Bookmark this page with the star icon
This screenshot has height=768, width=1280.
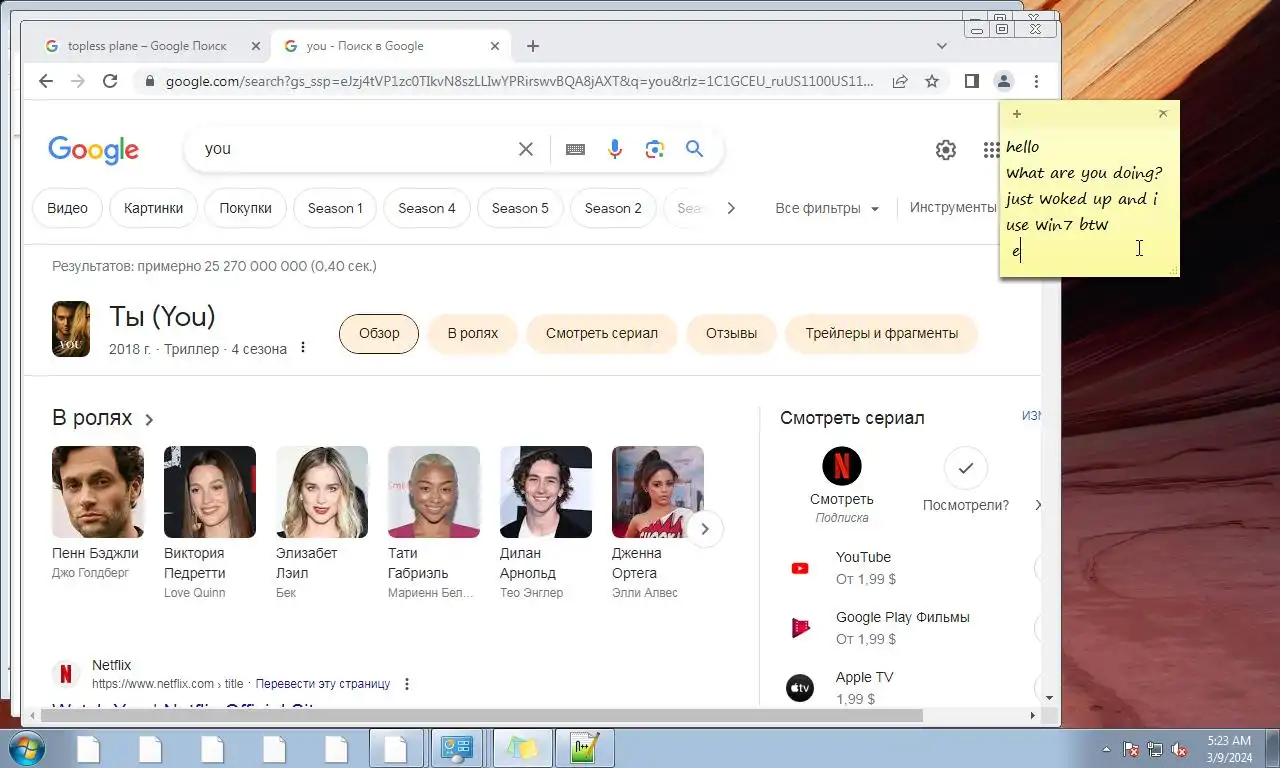[932, 81]
